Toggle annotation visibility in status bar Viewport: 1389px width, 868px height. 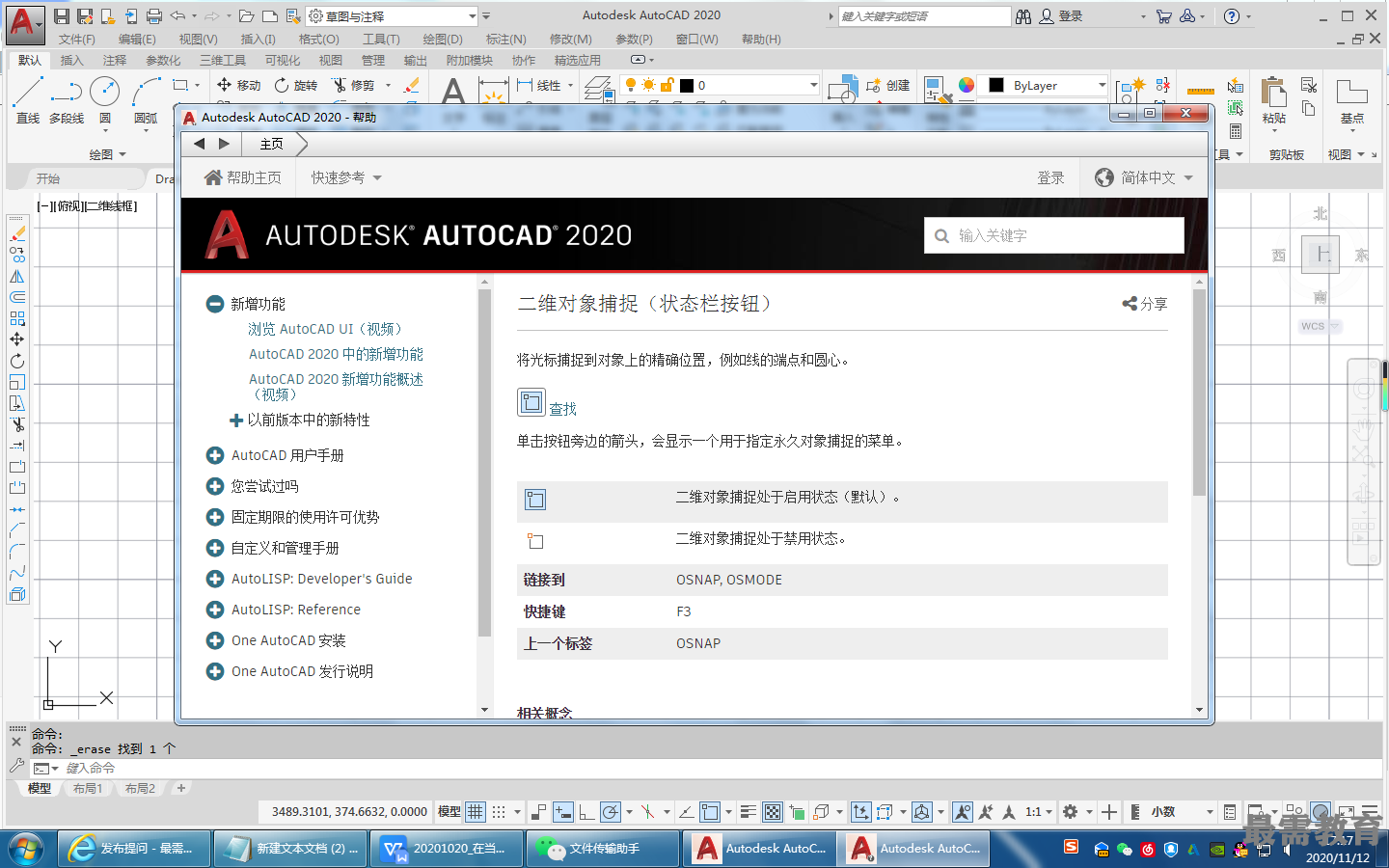pyautogui.click(x=962, y=812)
